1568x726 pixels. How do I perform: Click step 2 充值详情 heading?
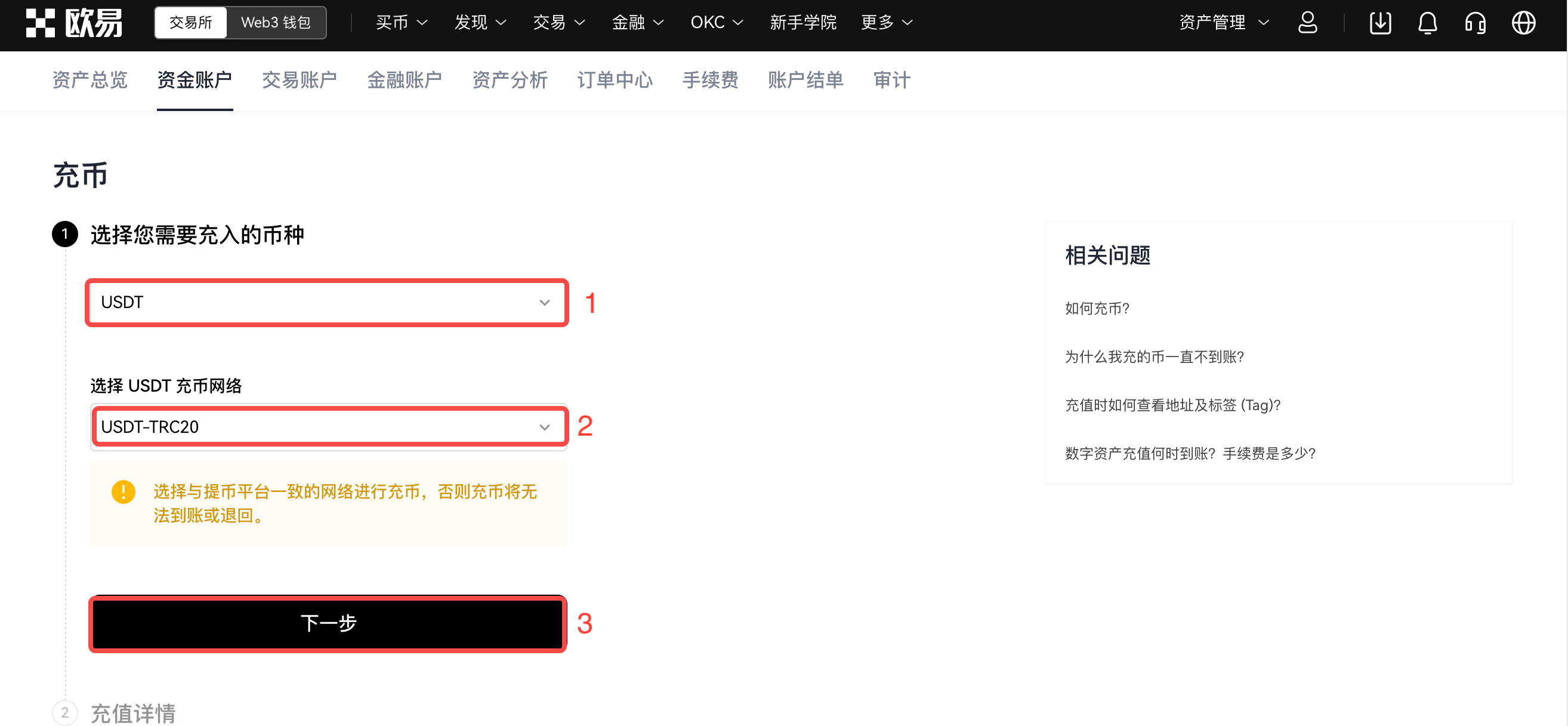[133, 713]
